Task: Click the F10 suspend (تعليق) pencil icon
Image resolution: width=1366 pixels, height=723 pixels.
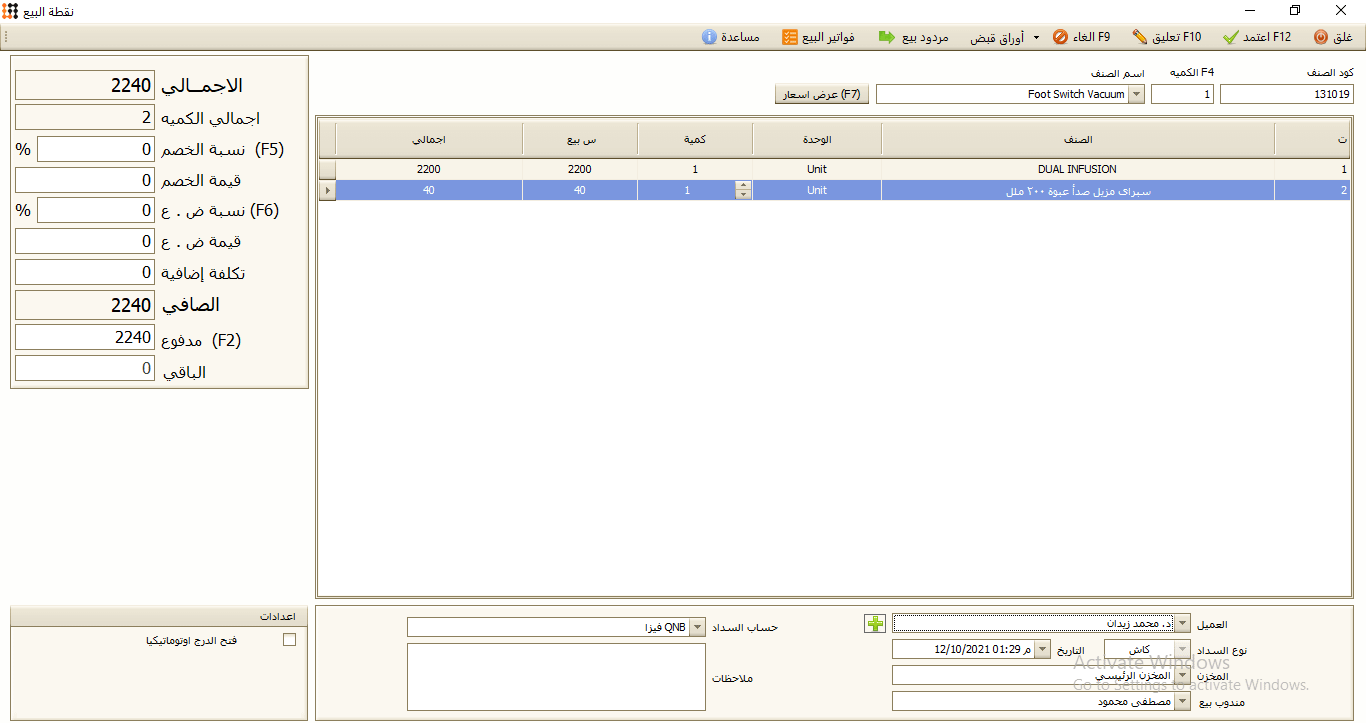Action: coord(1140,37)
